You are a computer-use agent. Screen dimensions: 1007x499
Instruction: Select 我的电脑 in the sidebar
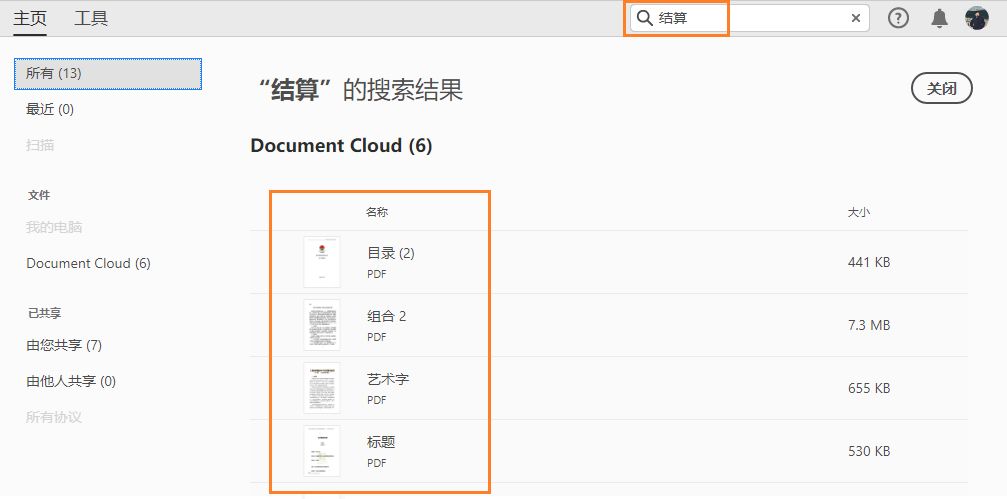(x=54, y=227)
